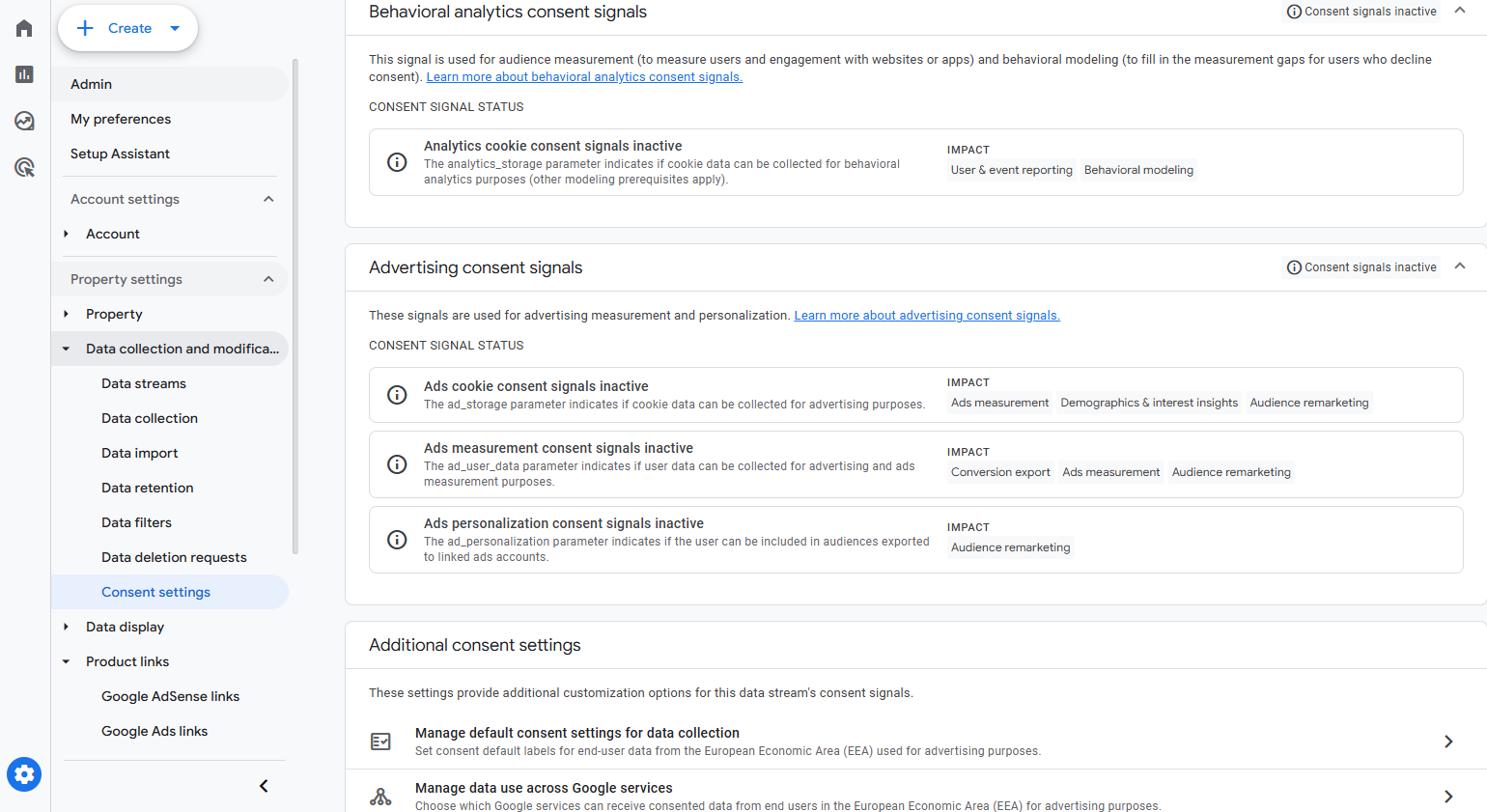
Task: Click info icon beside Ads personalization consent signals
Action: (397, 540)
